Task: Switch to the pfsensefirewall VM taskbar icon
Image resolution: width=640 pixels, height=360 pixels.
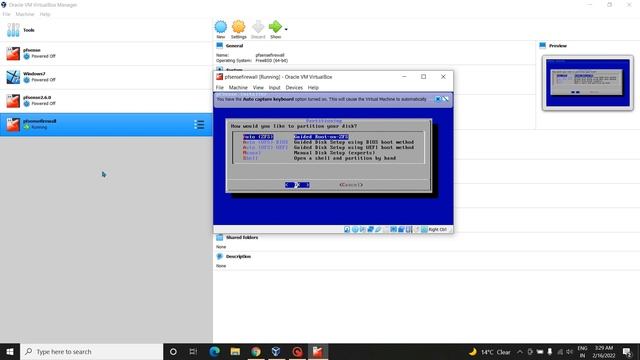Action: click(x=318, y=351)
